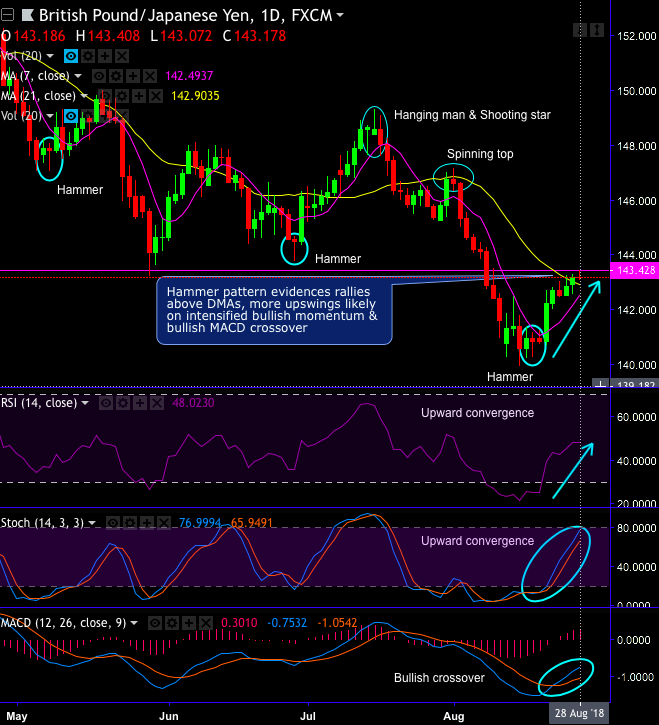Click the Hanging man & Shooting star text

coord(472,115)
